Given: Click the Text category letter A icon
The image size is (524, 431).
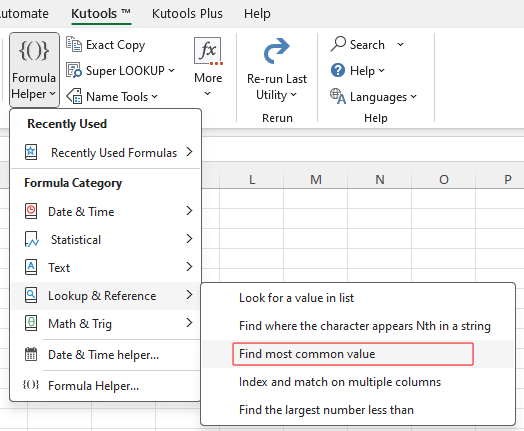Looking at the screenshot, I should point(31,267).
